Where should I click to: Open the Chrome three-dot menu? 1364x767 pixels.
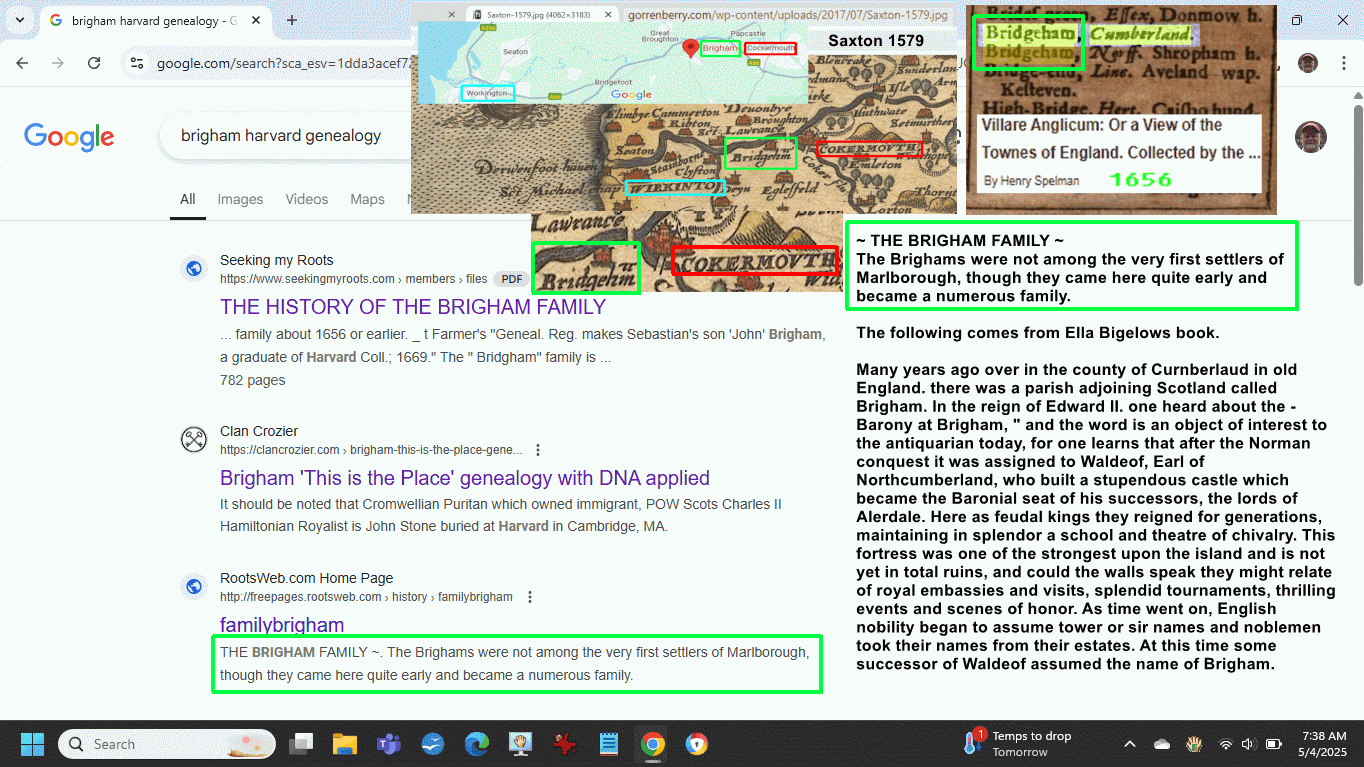click(1343, 63)
